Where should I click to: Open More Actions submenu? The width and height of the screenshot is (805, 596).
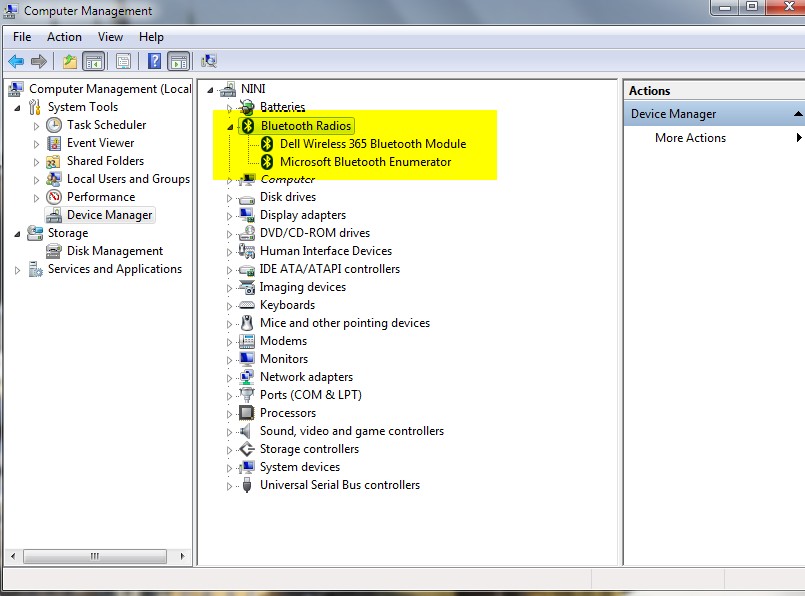[691, 138]
